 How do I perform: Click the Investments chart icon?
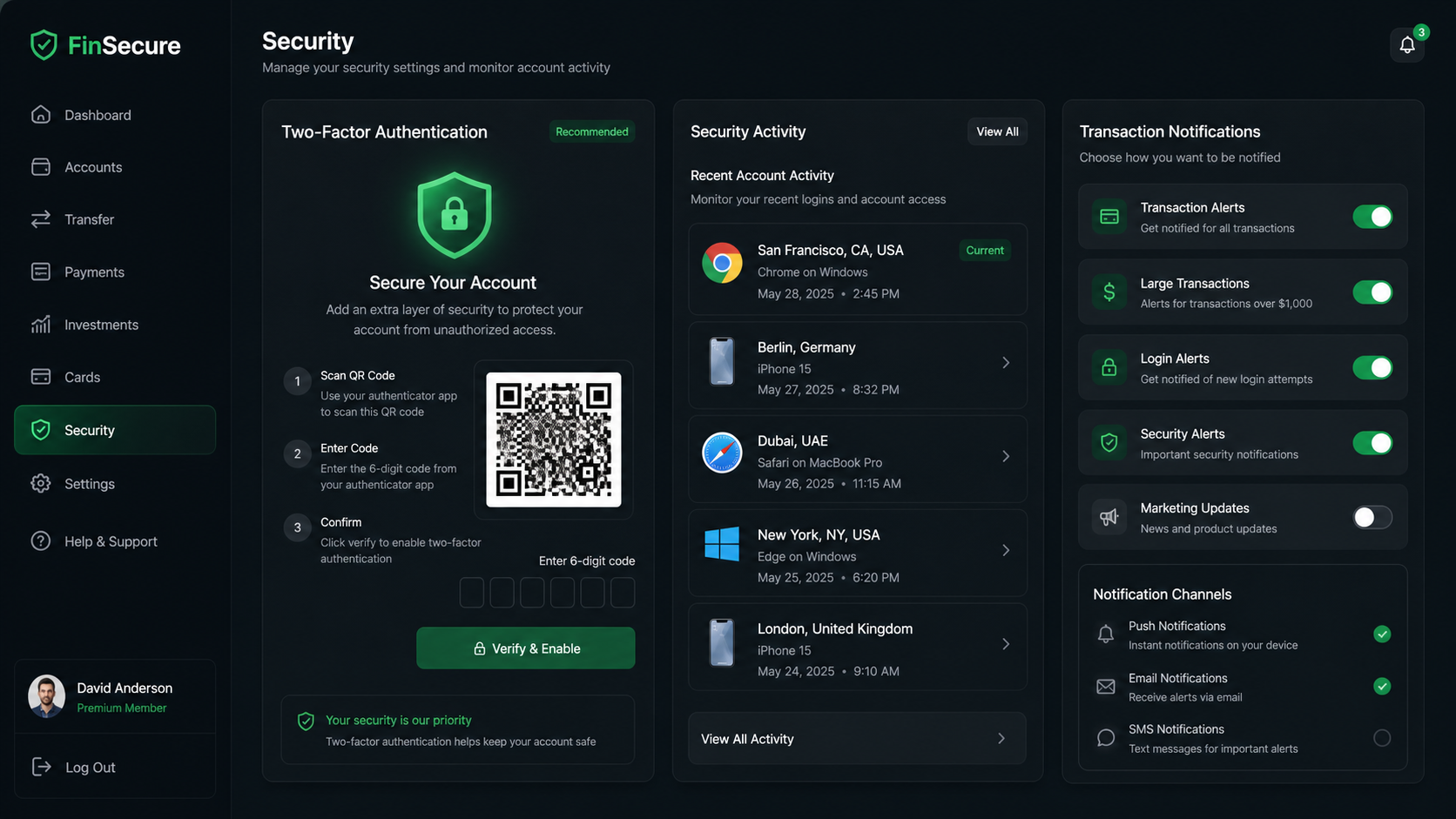pos(41,325)
